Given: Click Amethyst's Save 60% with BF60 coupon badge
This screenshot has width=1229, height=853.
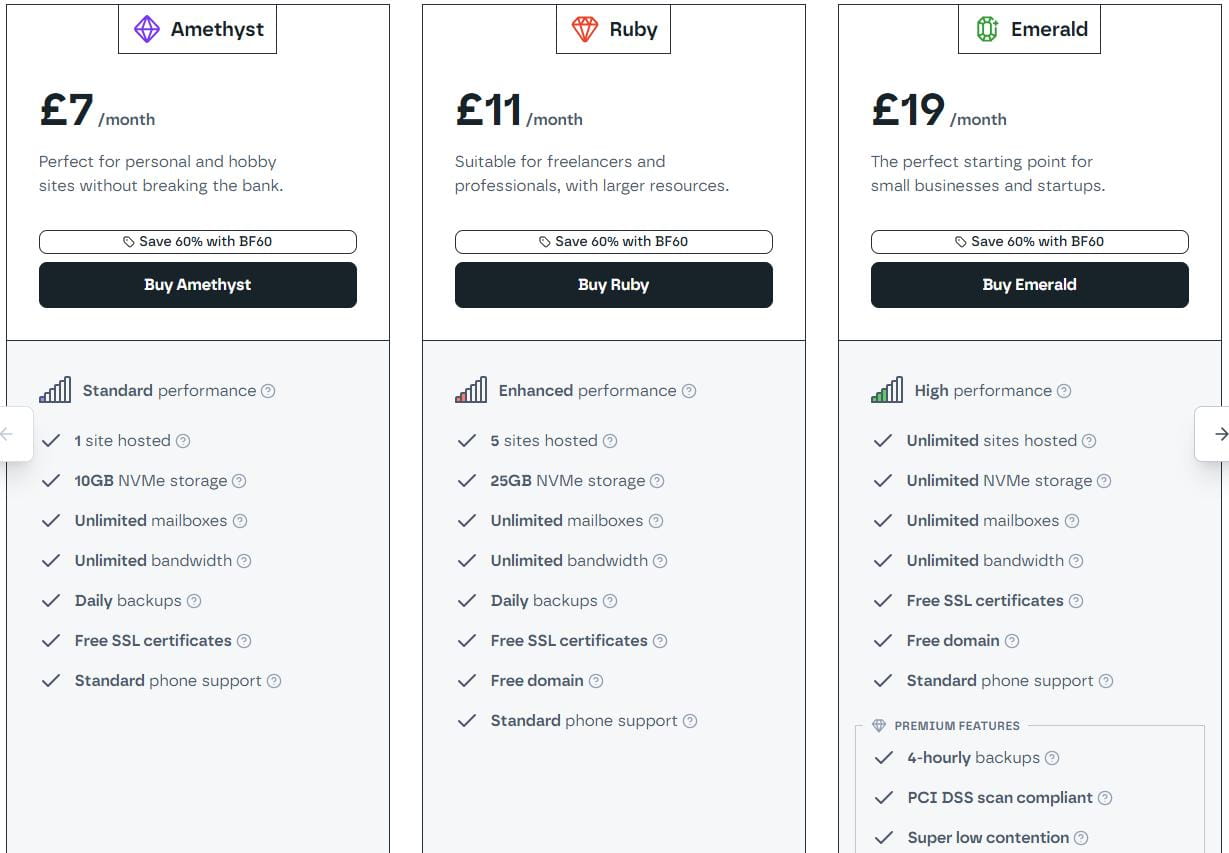Looking at the screenshot, I should 197,242.
